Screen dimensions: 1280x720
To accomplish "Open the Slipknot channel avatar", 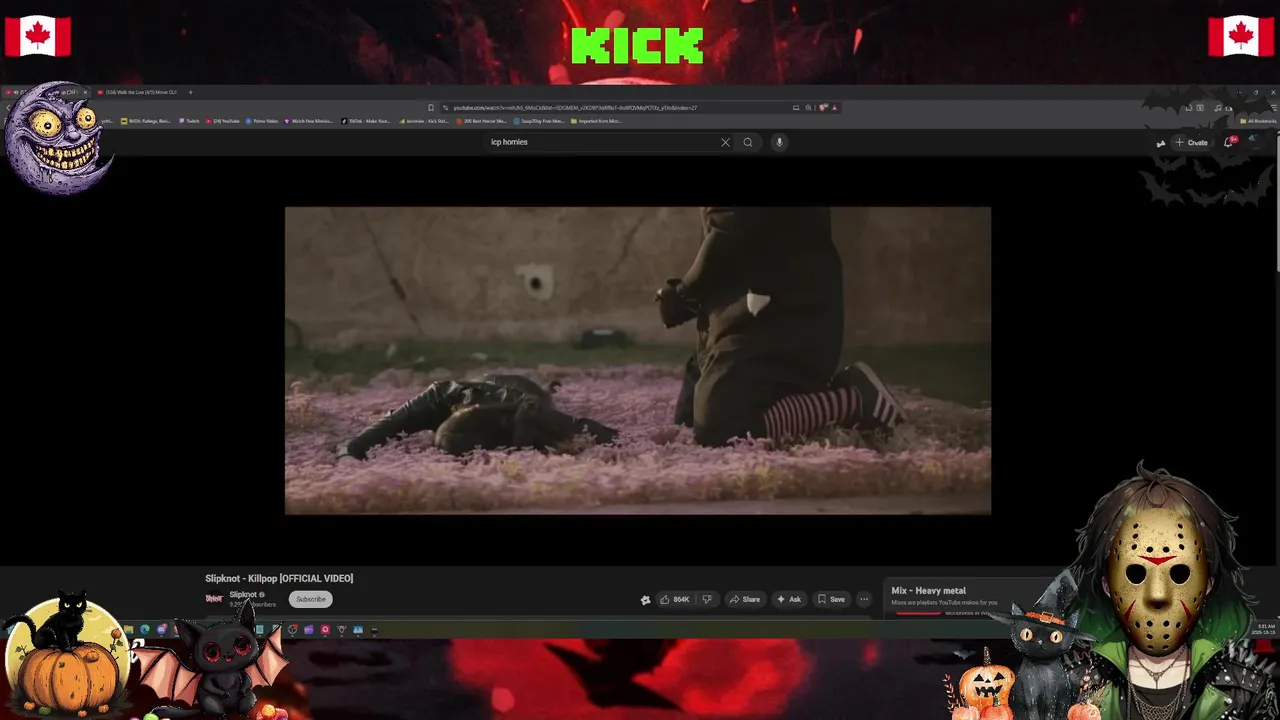I will click(x=214, y=598).
